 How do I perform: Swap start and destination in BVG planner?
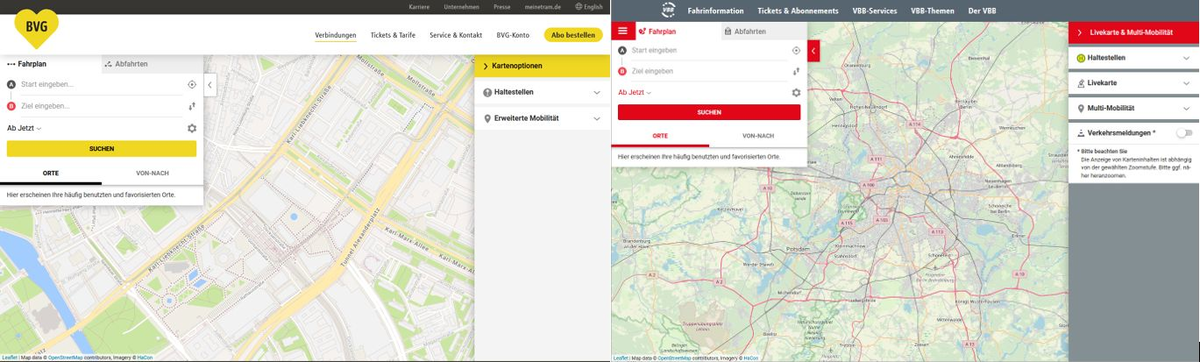191,105
